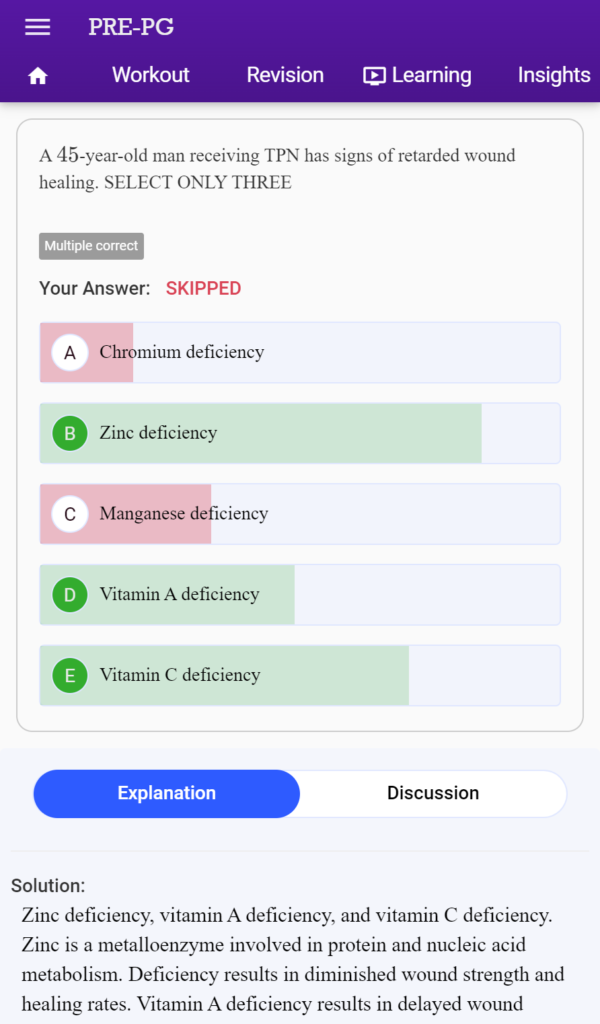
Task: Open the Insights tab
Action: pos(554,75)
